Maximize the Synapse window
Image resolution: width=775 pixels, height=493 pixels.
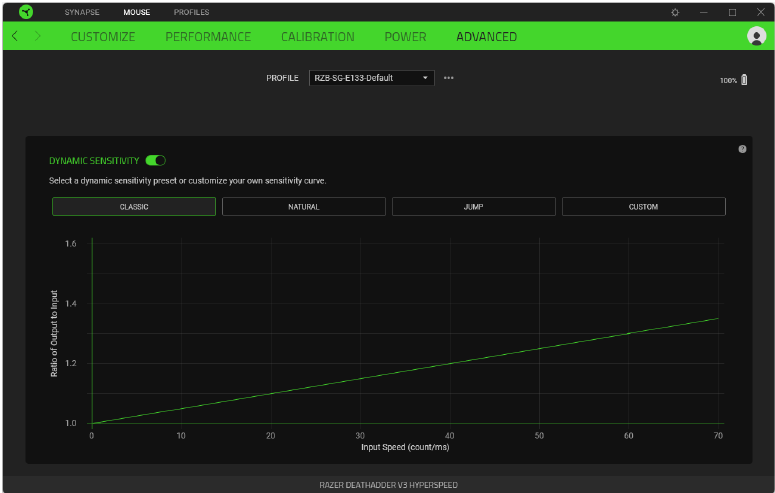732,12
